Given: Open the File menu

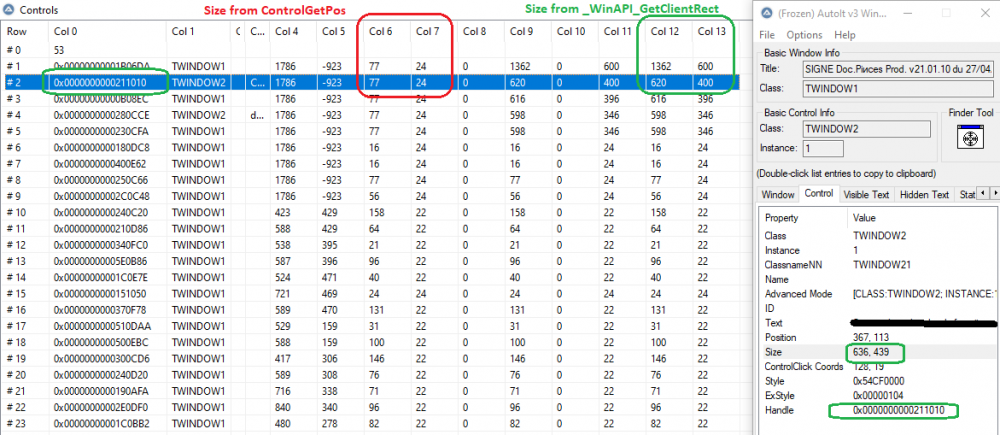Looking at the screenshot, I should point(767,35).
